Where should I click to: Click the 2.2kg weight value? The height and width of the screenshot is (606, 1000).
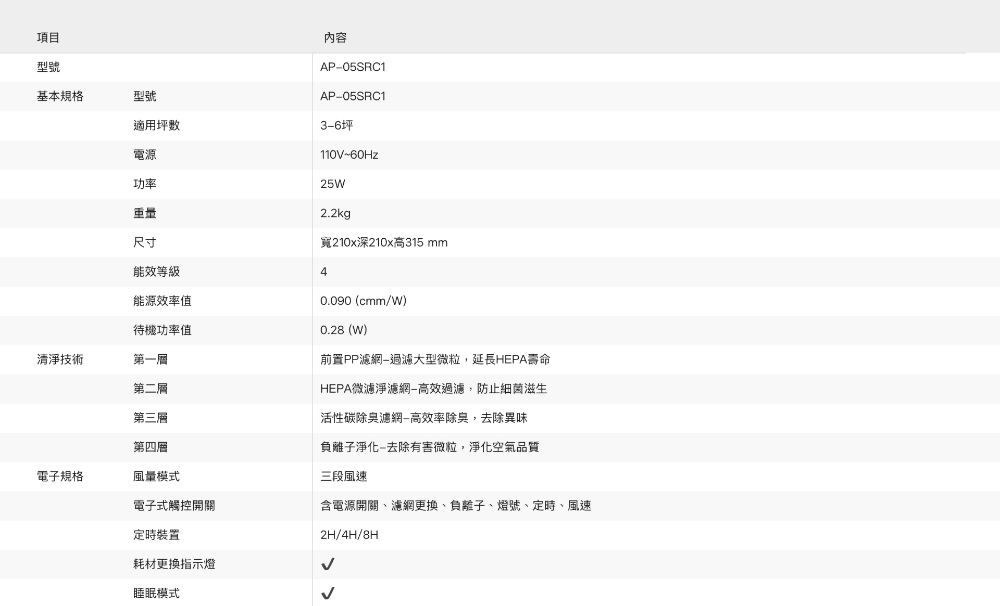(x=335, y=213)
